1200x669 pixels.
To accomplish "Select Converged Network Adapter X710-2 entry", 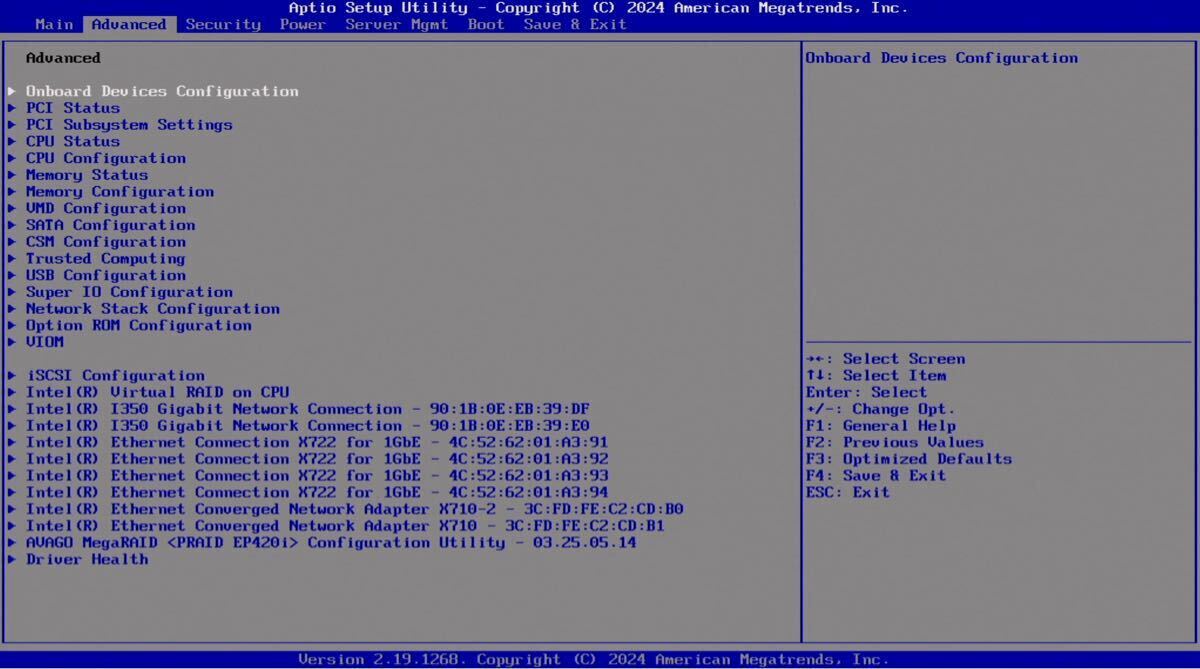I will tap(355, 509).
